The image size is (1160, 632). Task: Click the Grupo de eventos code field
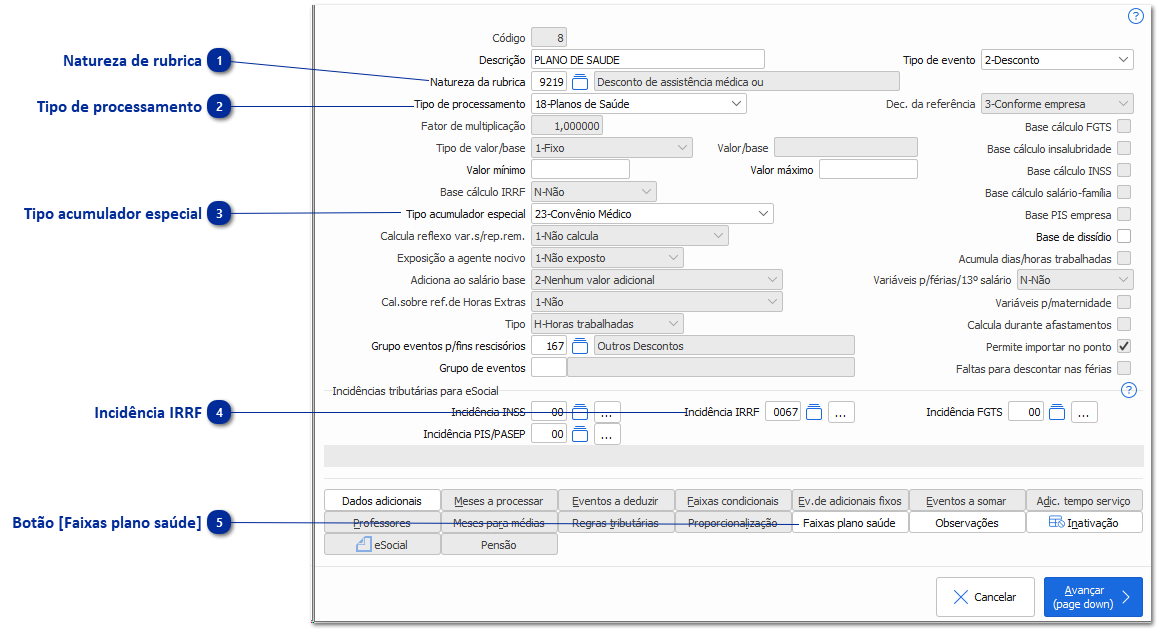pos(549,368)
